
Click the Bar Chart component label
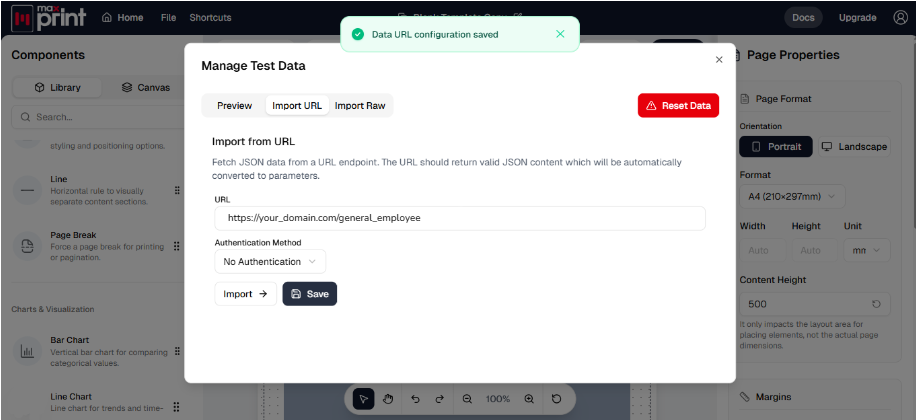[x=70, y=340]
